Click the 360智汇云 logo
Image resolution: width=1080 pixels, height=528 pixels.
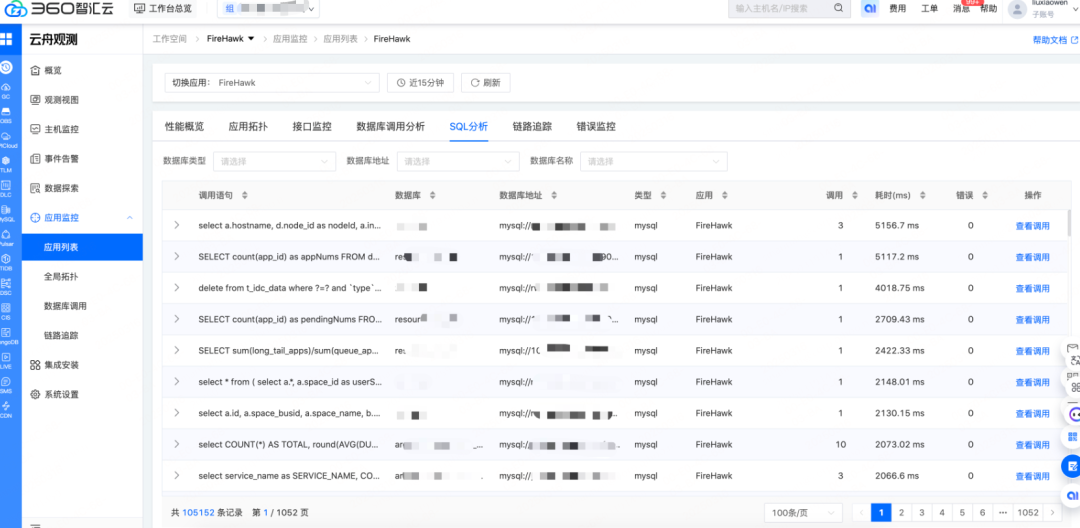pyautogui.click(x=59, y=9)
